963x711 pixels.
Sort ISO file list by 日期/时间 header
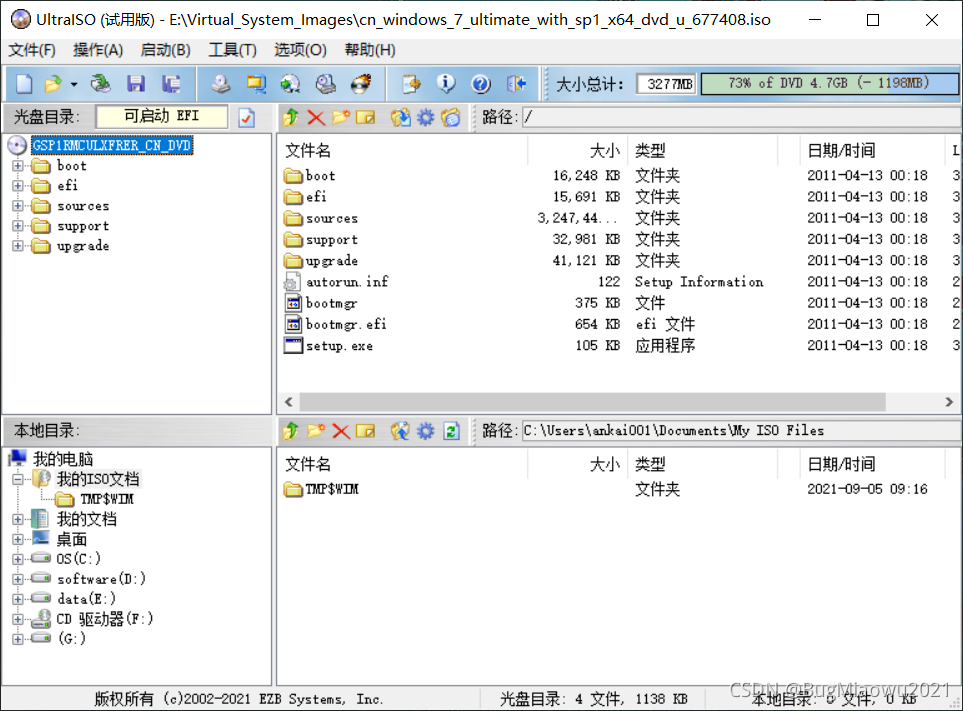841,150
